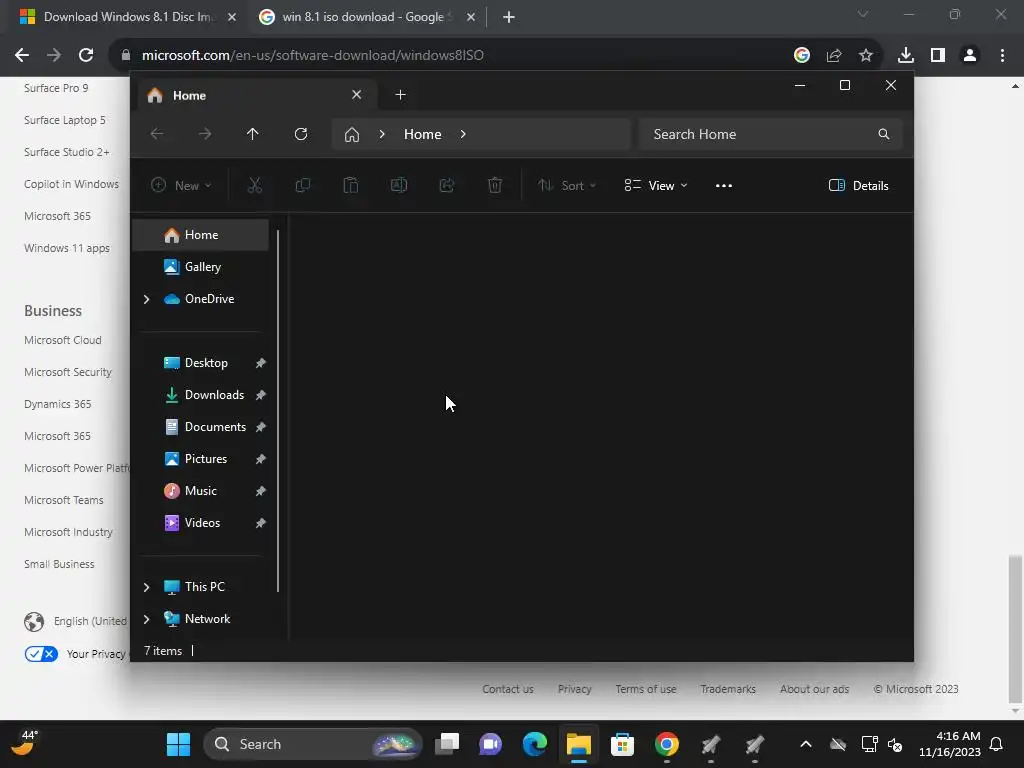The height and width of the screenshot is (768, 1024).
Task: Click the search magnifier in Search Home box
Action: (x=884, y=134)
